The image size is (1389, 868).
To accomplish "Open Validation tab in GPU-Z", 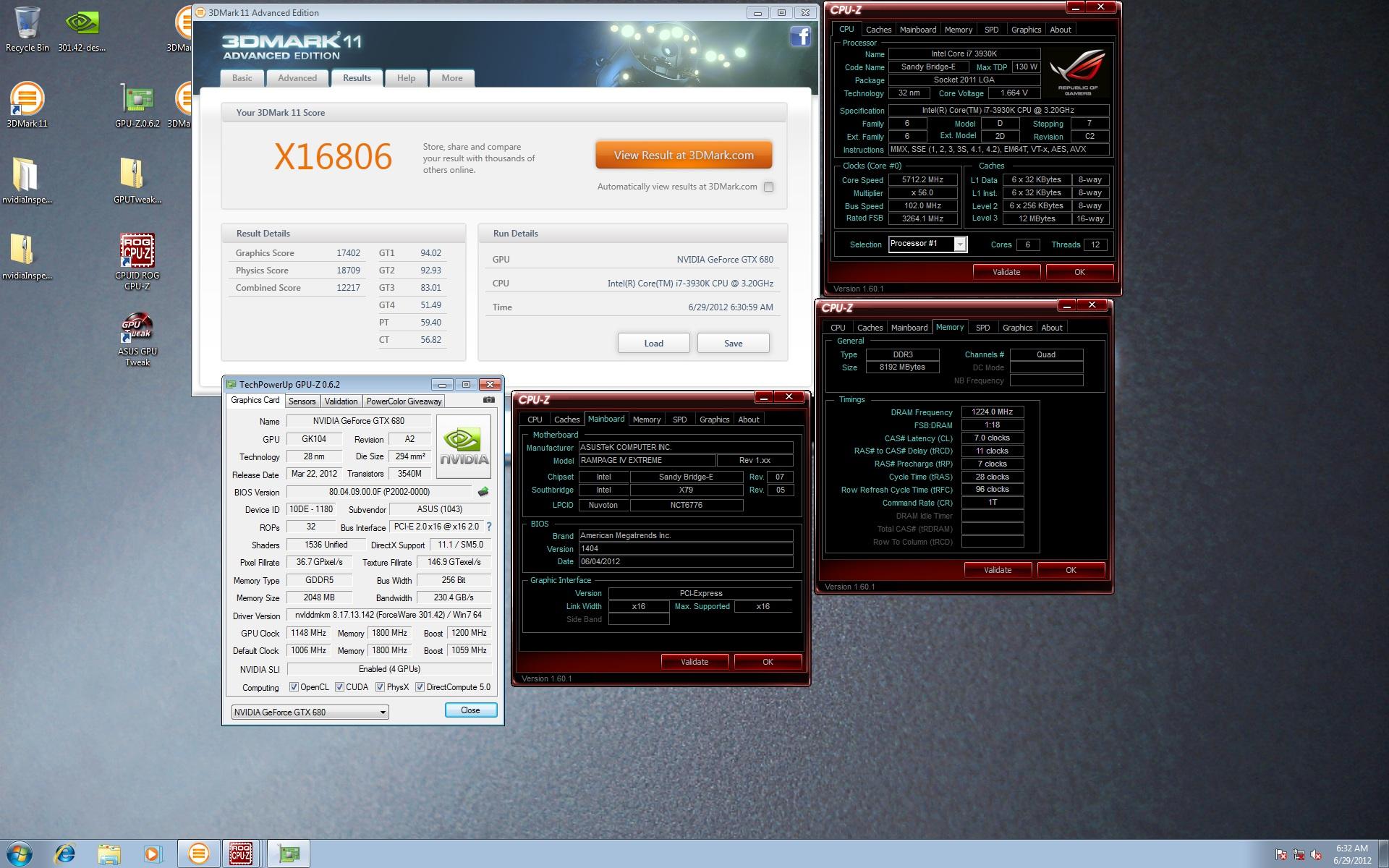I will [341, 401].
